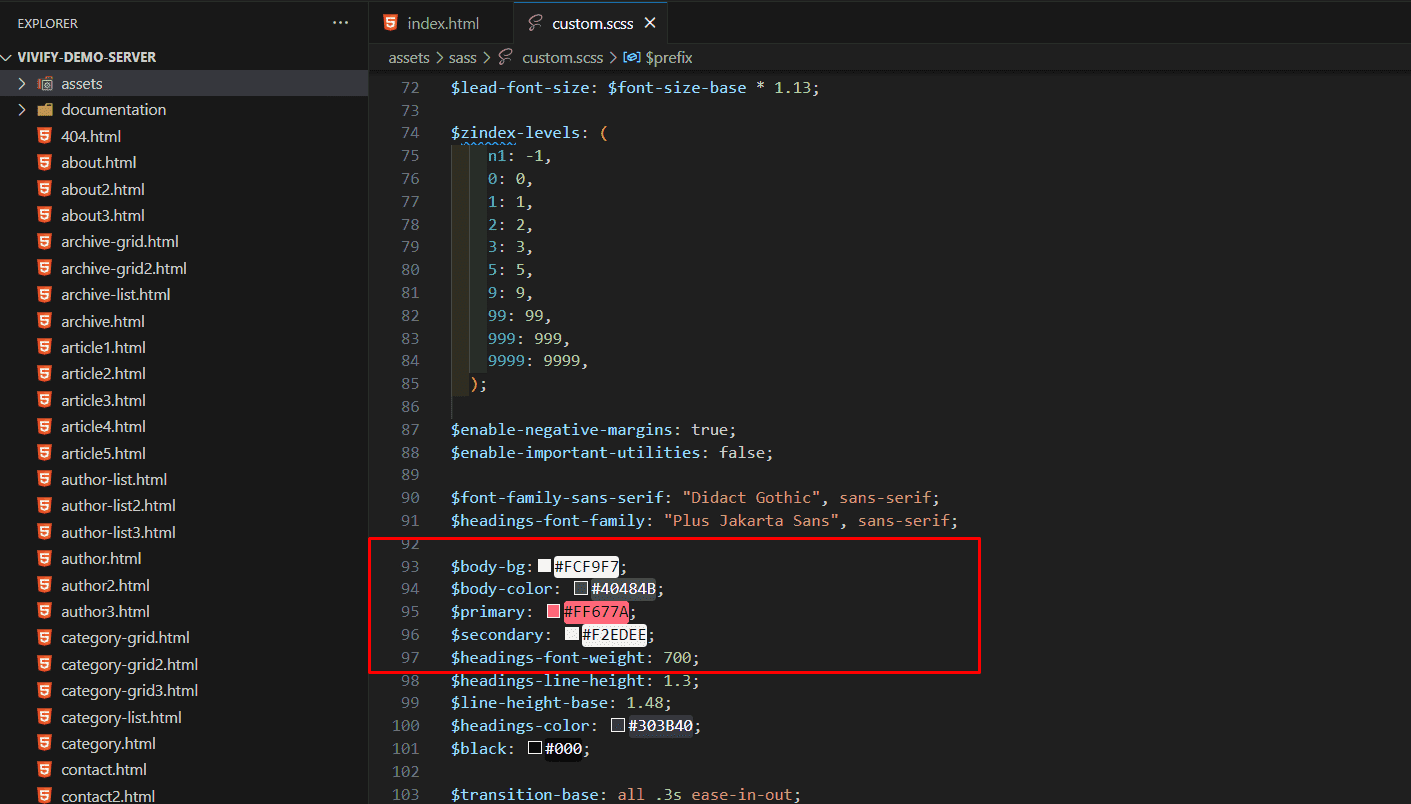Viewport: 1411px width, 804px height.
Task: Click assets in the breadcrumb
Action: pyautogui.click(x=409, y=58)
